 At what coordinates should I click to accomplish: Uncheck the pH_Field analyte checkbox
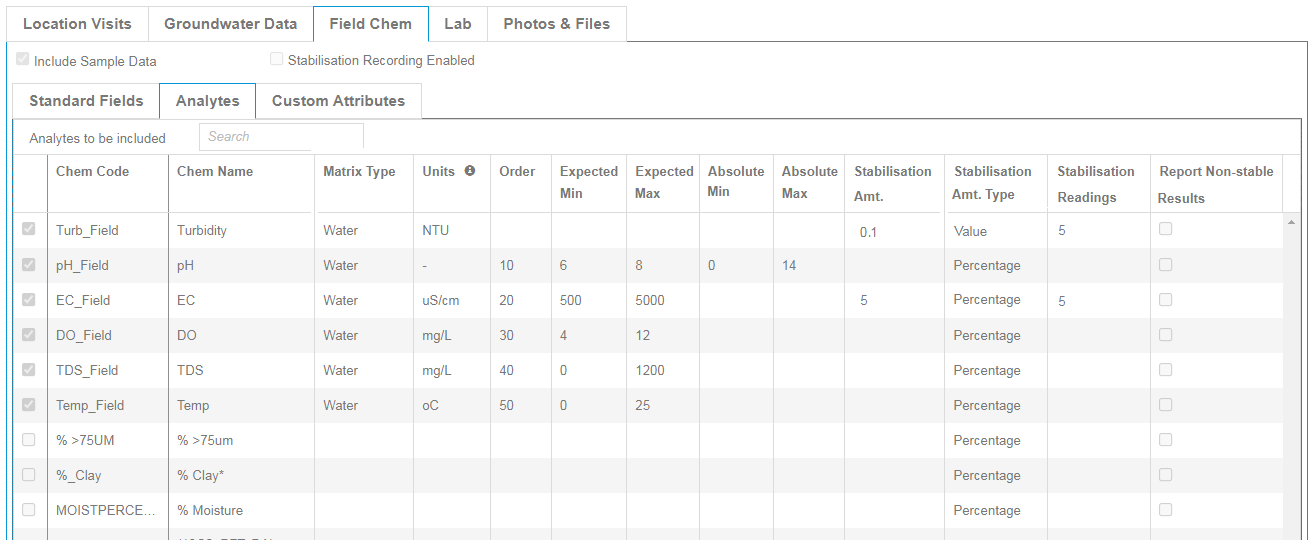pos(29,265)
